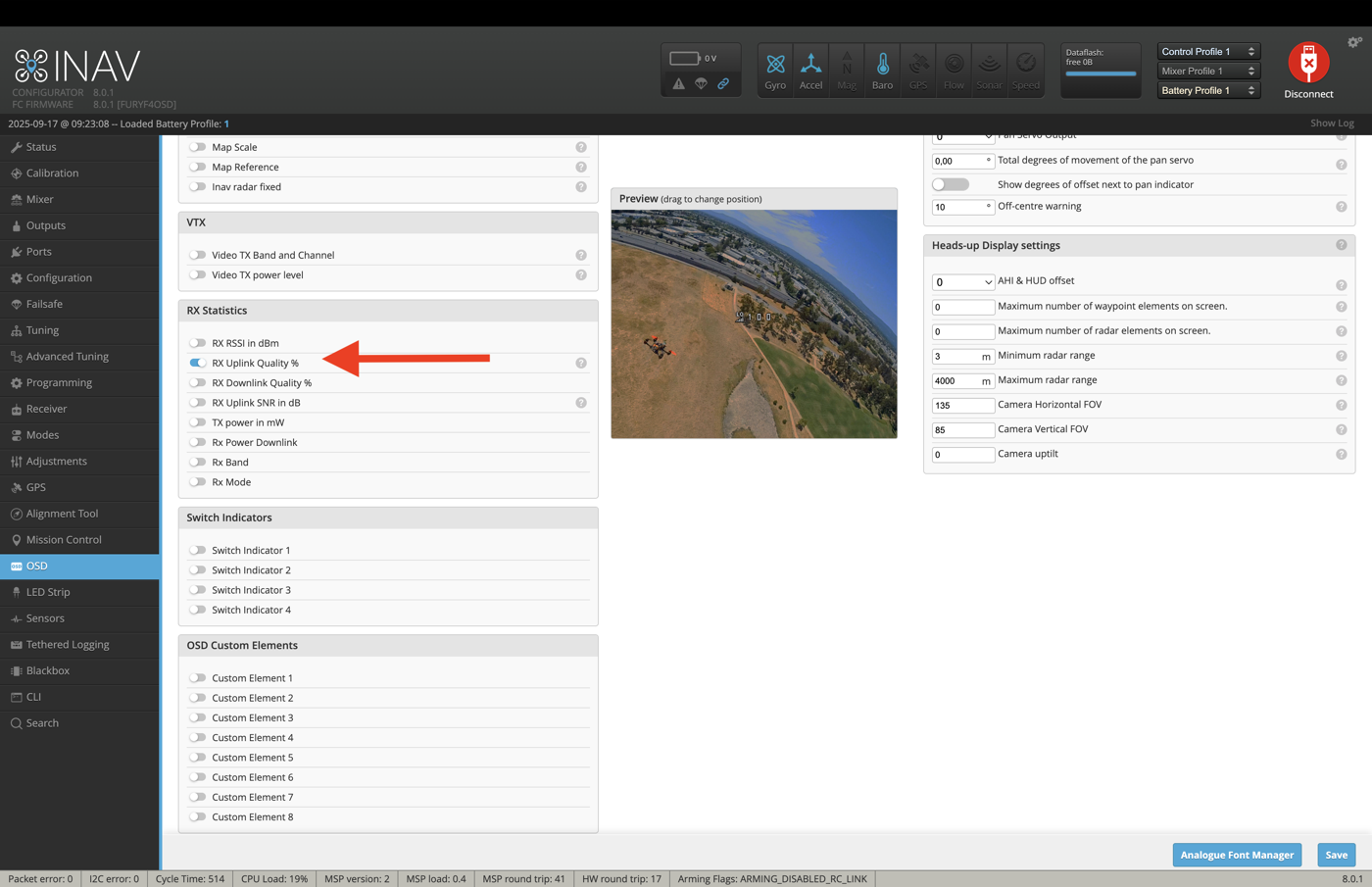The image size is (1372, 887).
Task: Open AHI & HUD offset dropdown
Action: pos(963,281)
